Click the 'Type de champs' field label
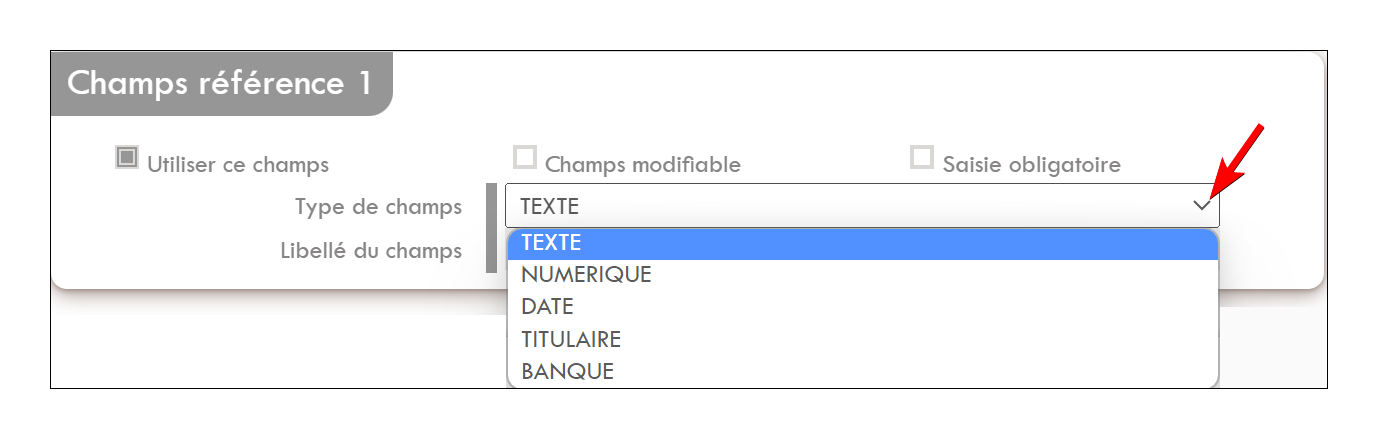The width and height of the screenshot is (1378, 439). click(x=379, y=207)
